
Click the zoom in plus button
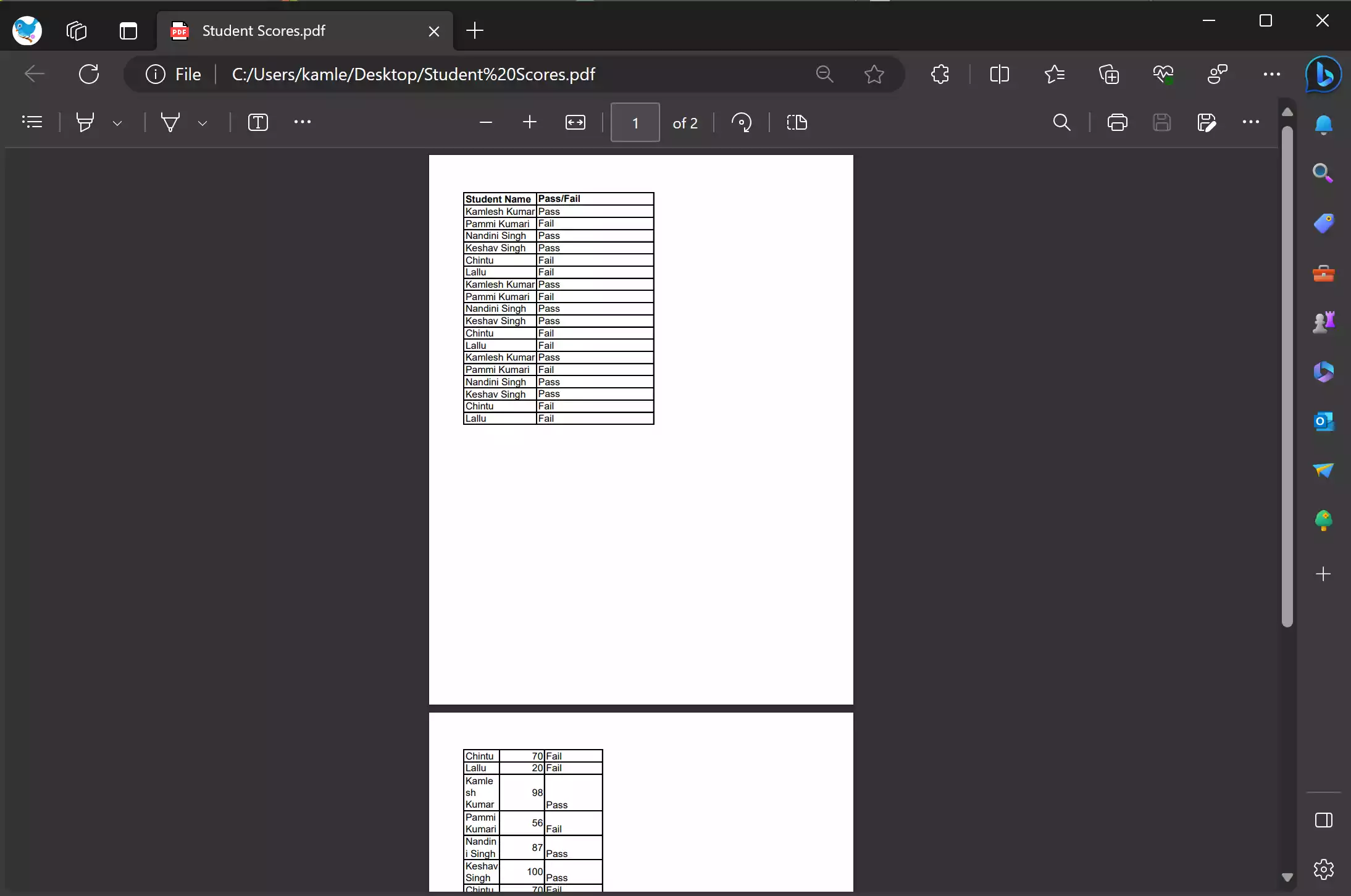529,122
